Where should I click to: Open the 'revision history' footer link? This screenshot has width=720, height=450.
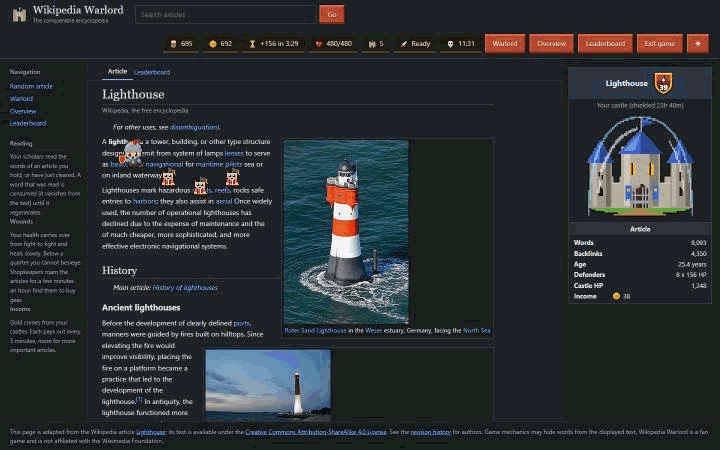[x=430, y=432]
